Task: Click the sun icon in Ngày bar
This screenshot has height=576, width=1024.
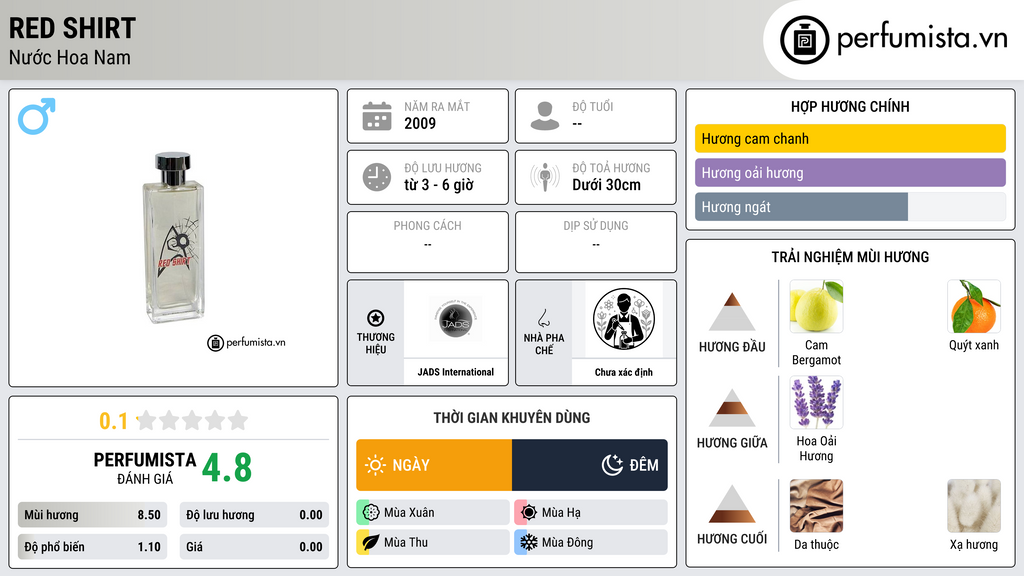Action: (x=375, y=465)
